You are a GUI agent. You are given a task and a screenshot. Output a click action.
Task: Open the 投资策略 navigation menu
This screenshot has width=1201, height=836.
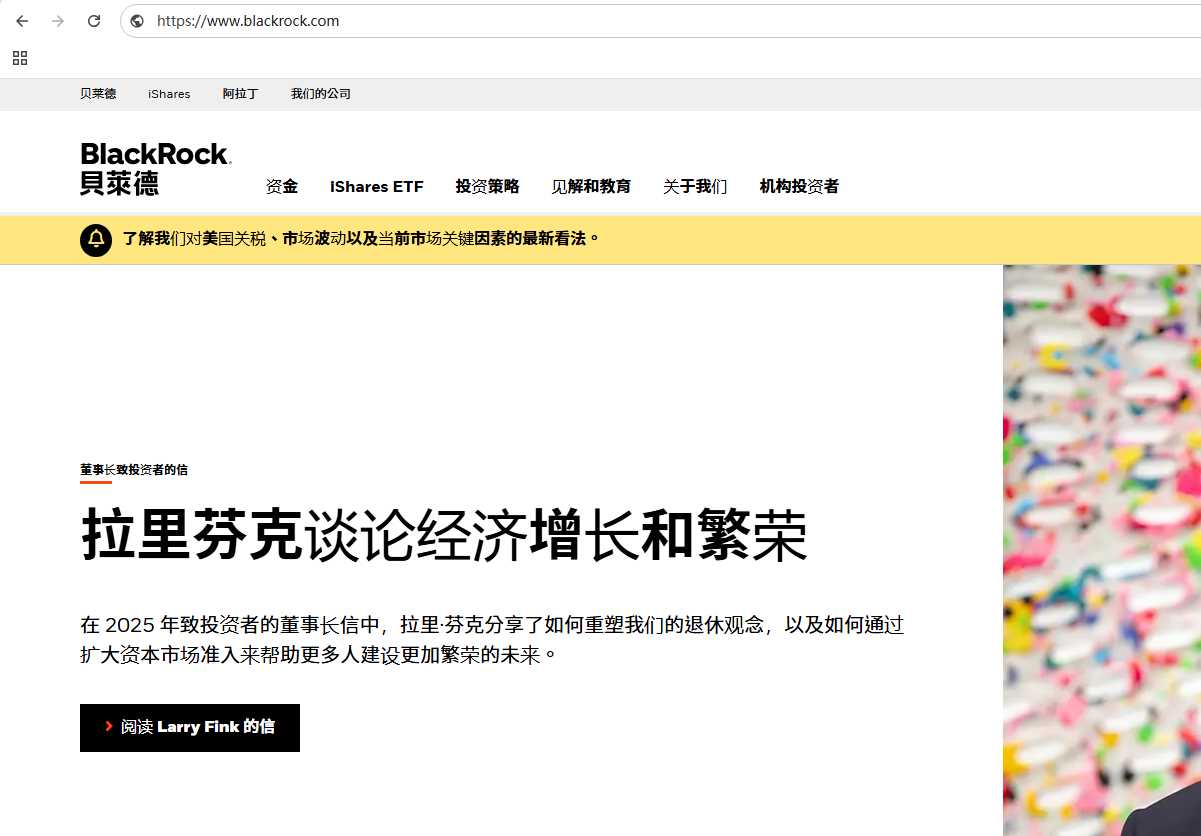pyautogui.click(x=487, y=186)
